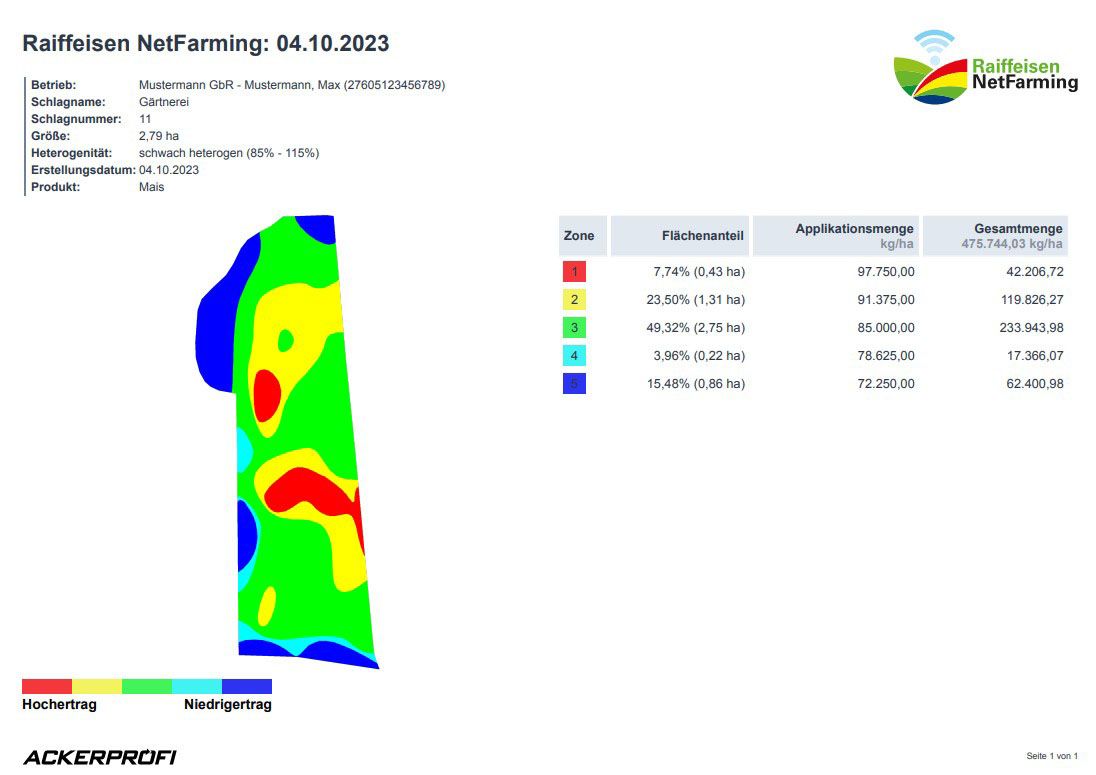Click application rate '72.250,00'
This screenshot has height=775, width=1096.
tap(886, 384)
